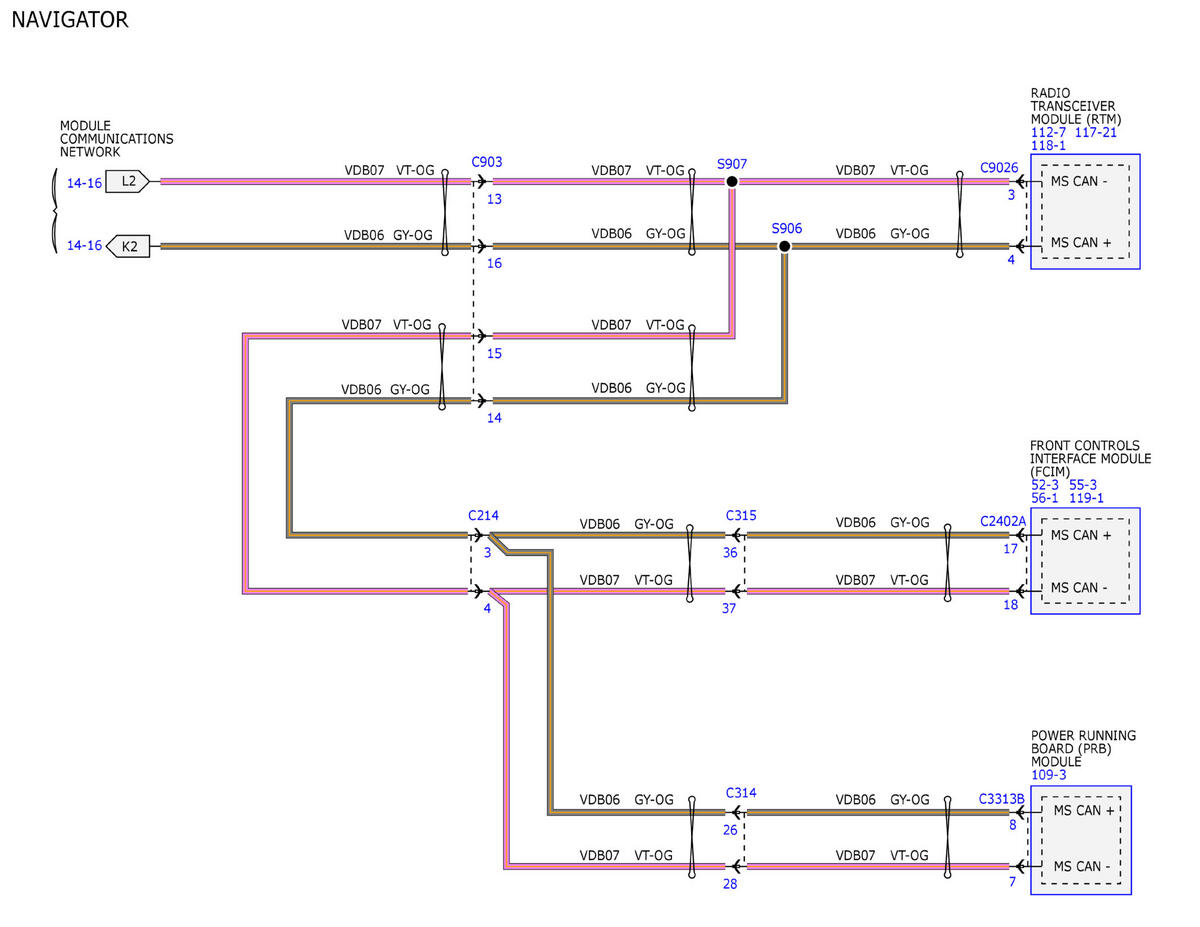The image size is (1200, 927).
Task: Click the S907 splice dot
Action: 732,182
